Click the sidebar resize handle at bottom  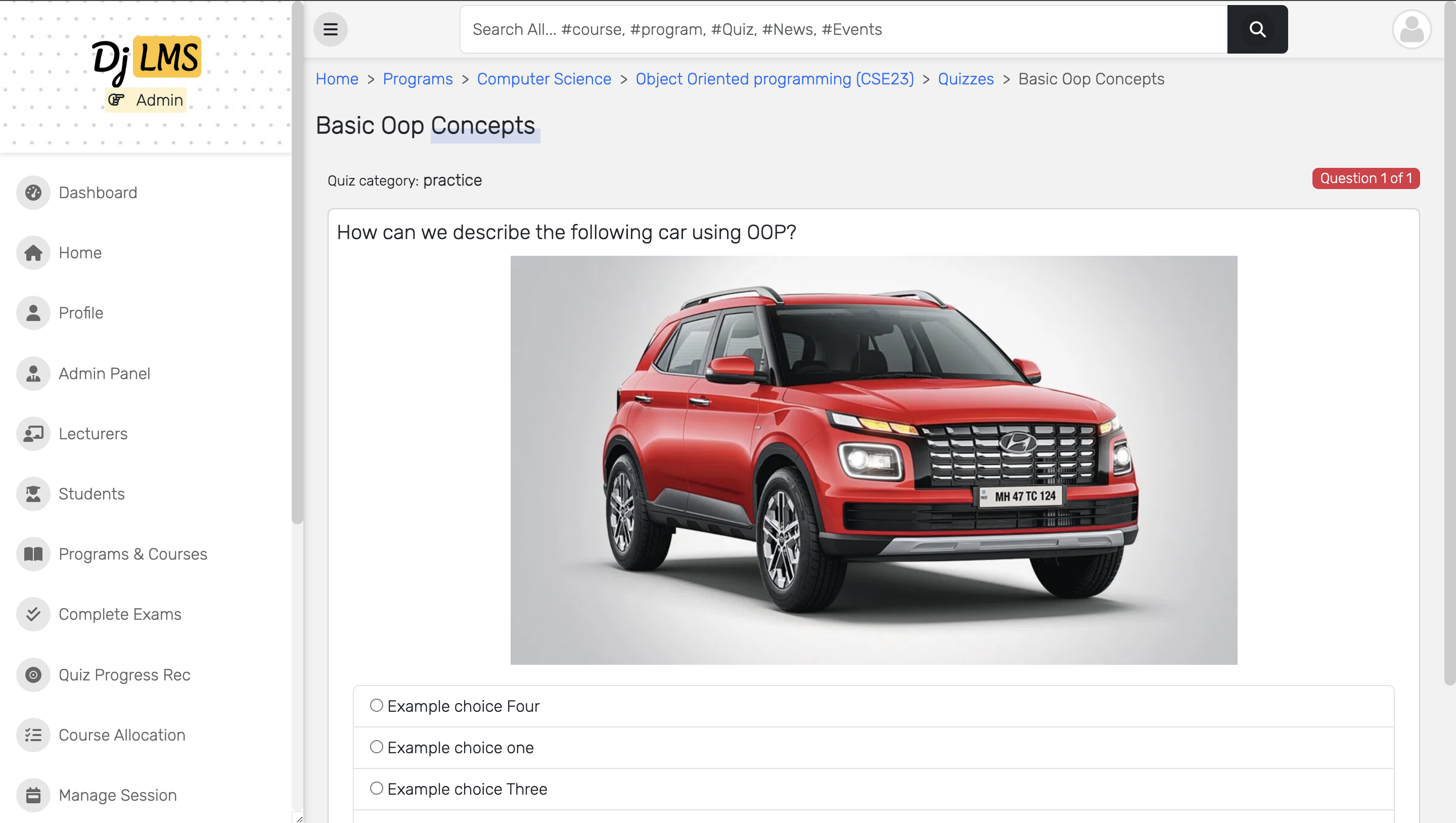point(298,818)
